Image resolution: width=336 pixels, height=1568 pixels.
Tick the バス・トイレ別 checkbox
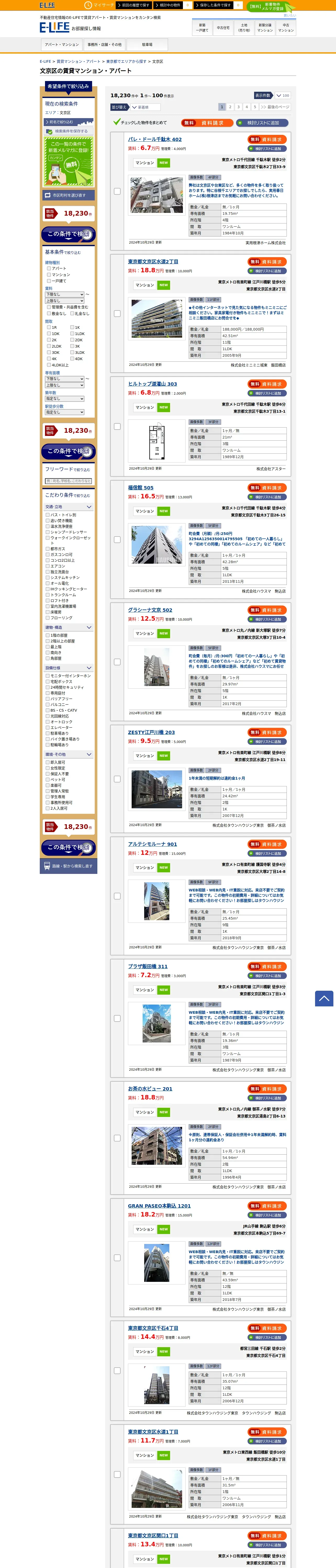coord(48,515)
